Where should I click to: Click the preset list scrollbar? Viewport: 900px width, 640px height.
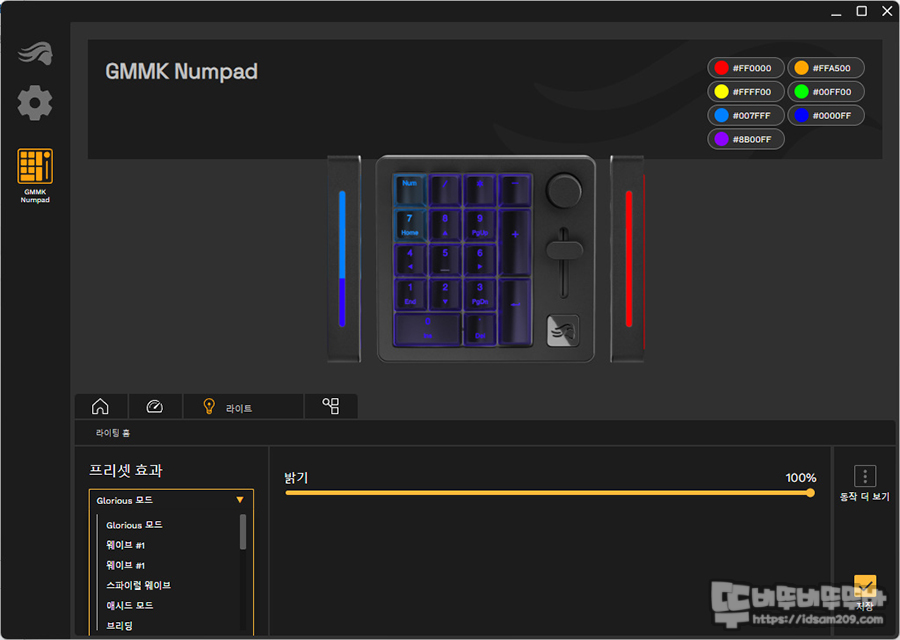(x=243, y=532)
